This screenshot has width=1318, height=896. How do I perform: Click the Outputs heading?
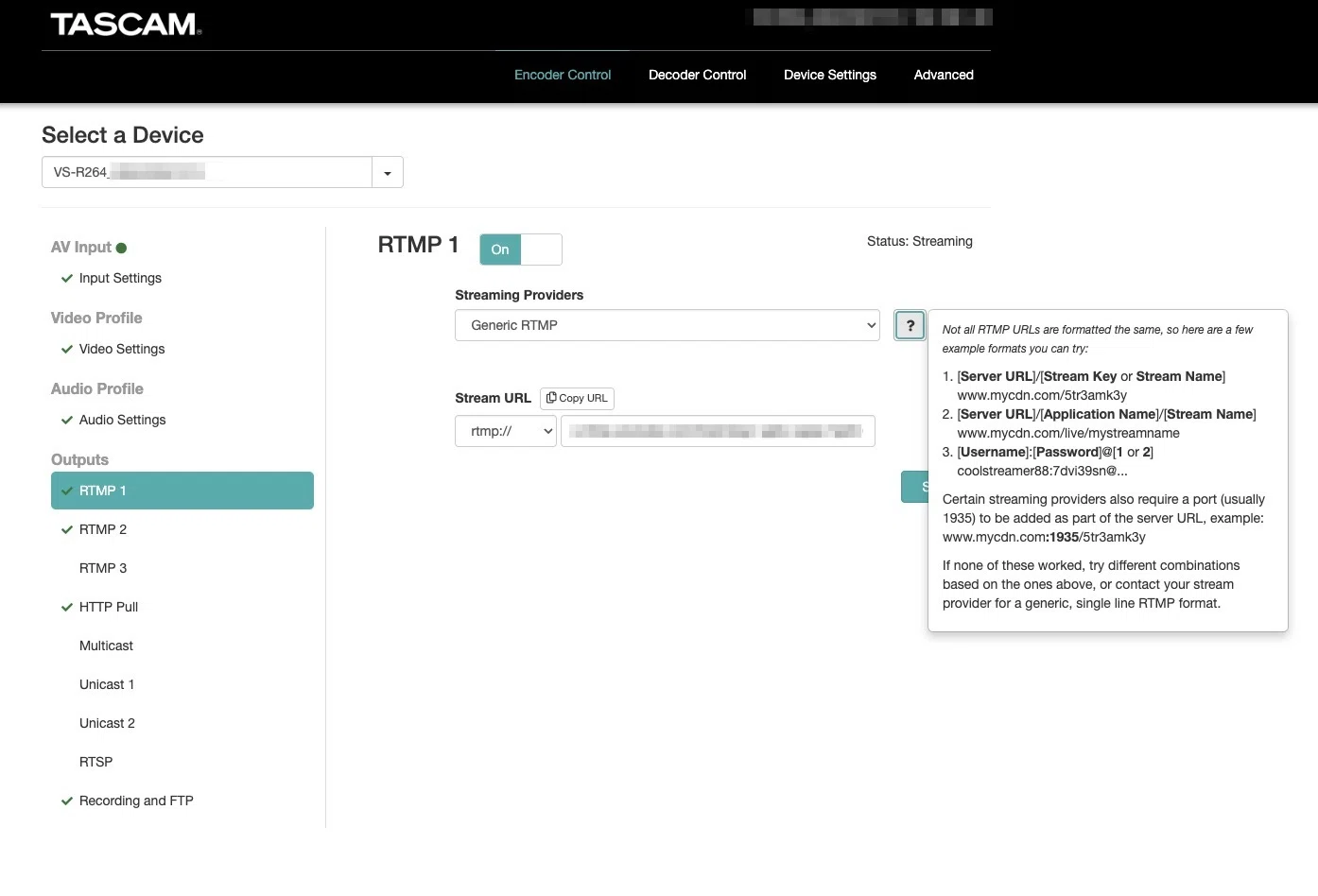(x=79, y=459)
